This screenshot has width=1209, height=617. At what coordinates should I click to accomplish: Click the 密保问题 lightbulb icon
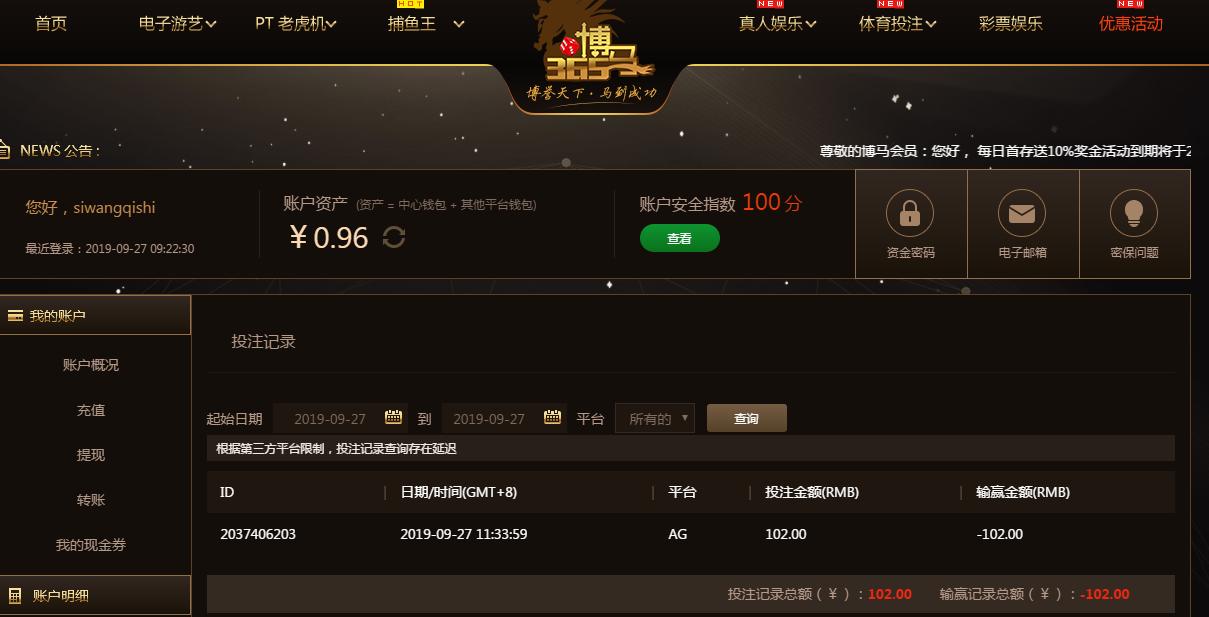pos(1134,213)
